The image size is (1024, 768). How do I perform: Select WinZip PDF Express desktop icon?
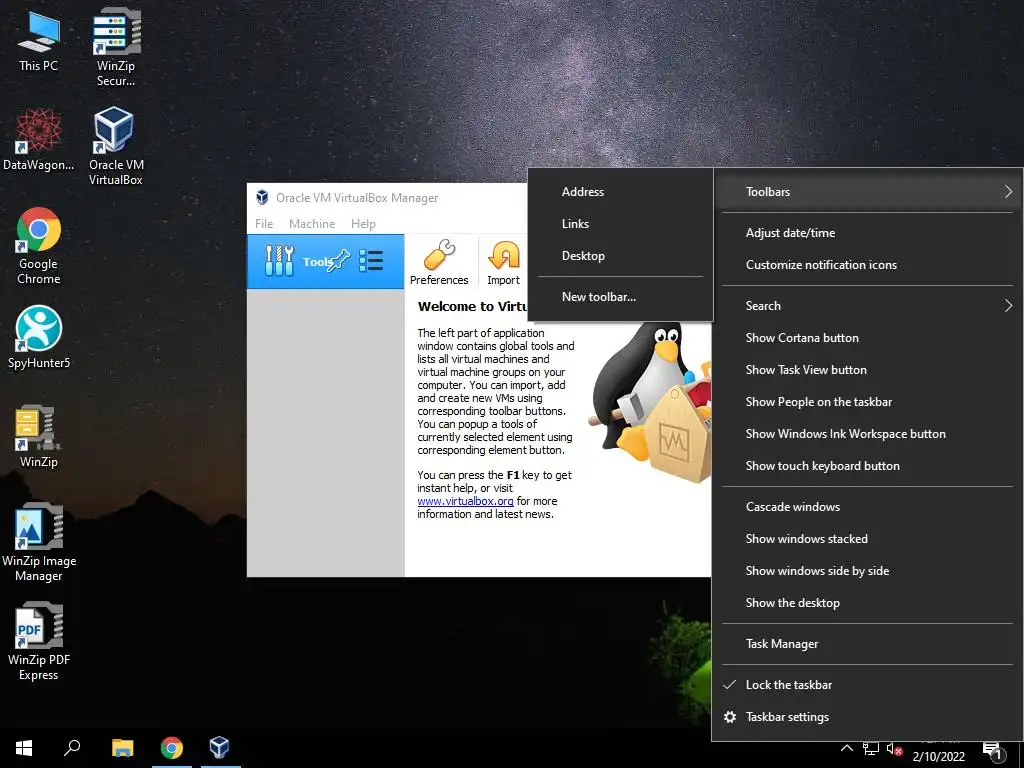[39, 641]
